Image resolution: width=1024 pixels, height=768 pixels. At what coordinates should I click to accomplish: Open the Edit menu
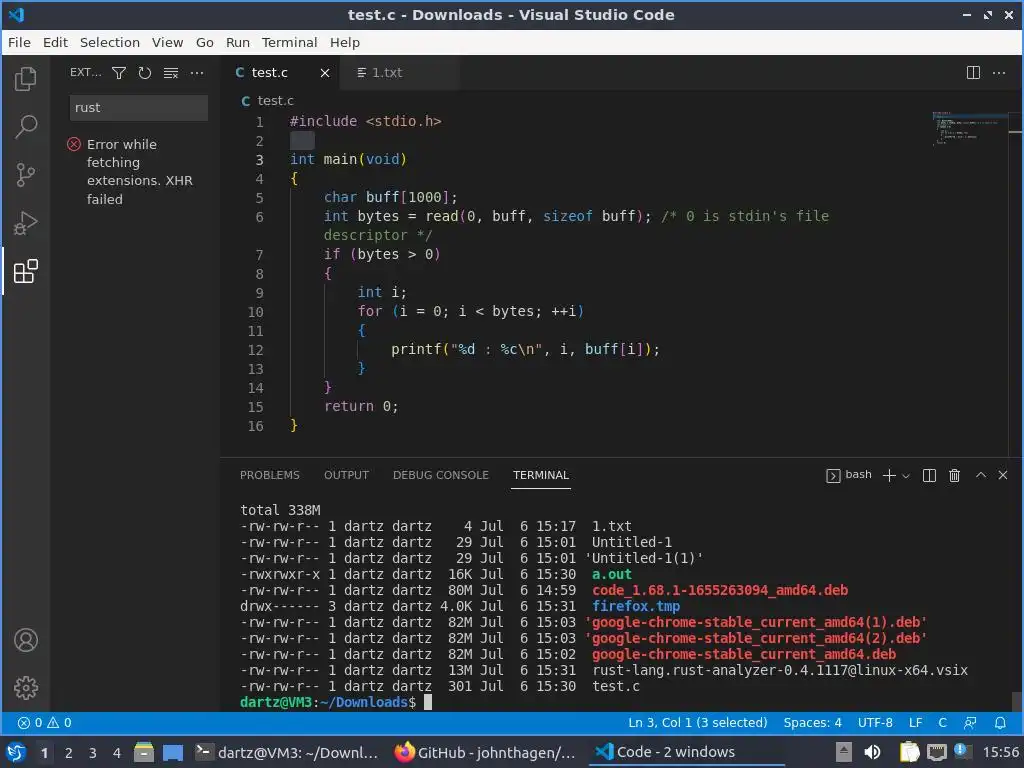coord(56,42)
